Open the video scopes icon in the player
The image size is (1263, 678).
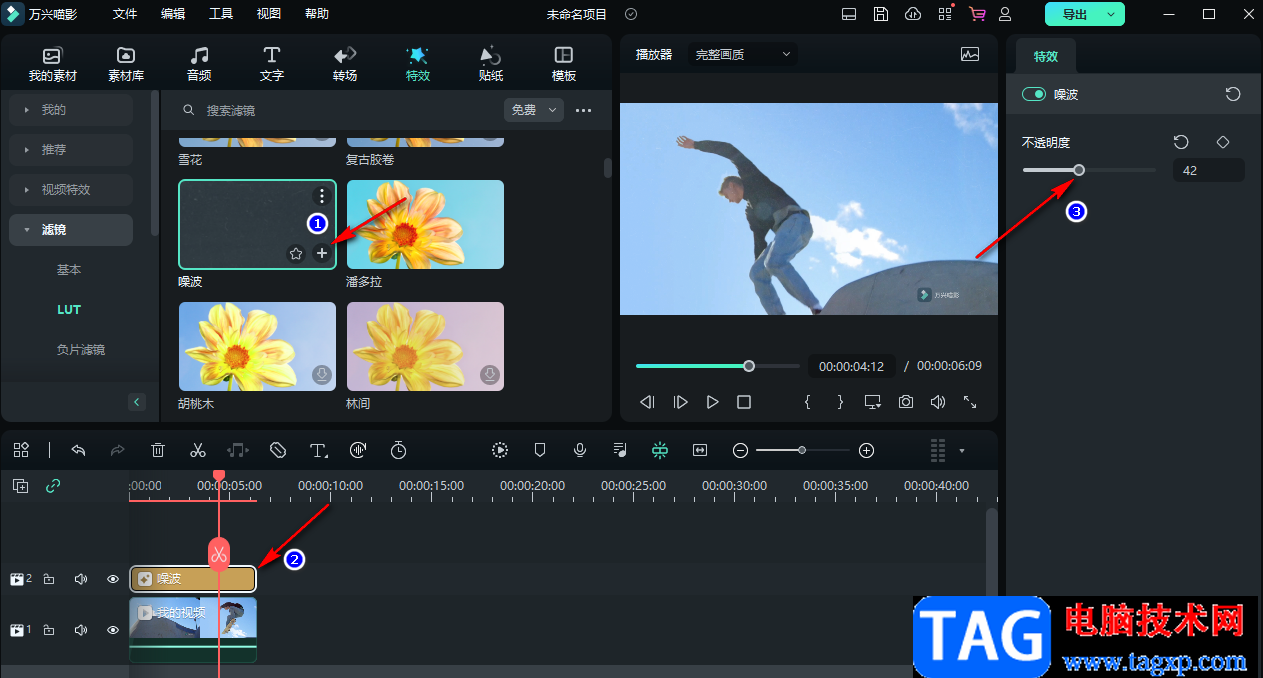click(x=970, y=55)
